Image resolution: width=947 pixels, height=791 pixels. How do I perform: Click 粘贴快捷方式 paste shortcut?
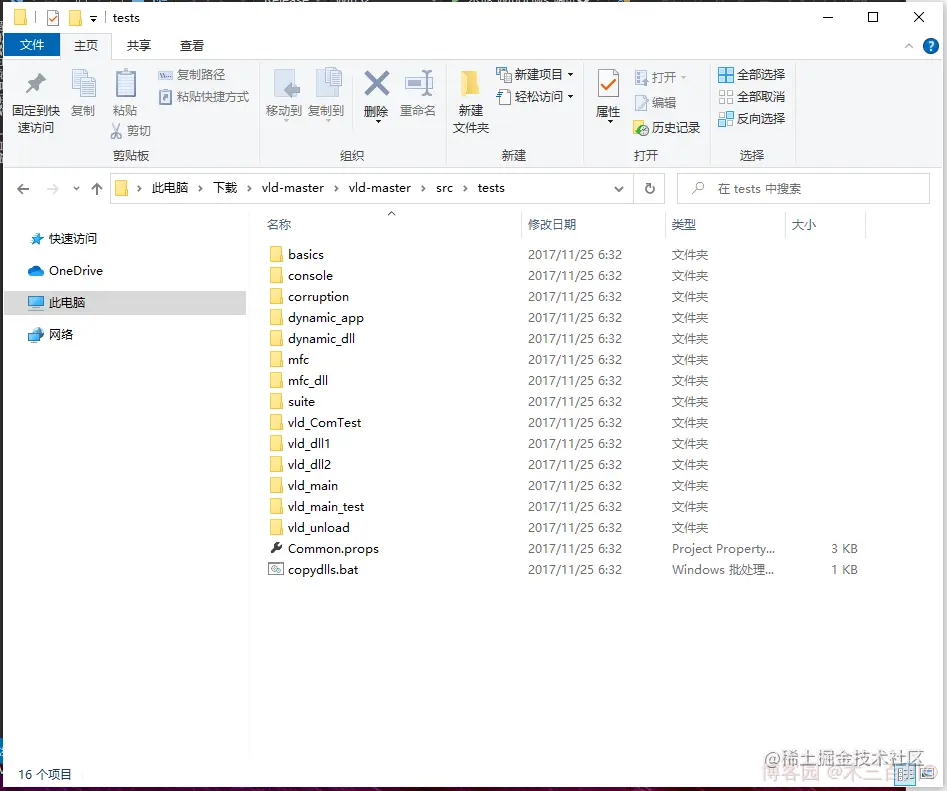204,97
